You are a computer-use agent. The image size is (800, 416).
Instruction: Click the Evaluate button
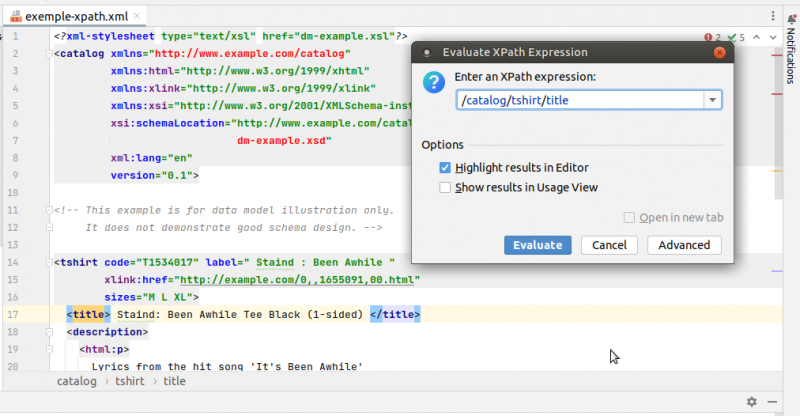tap(538, 245)
